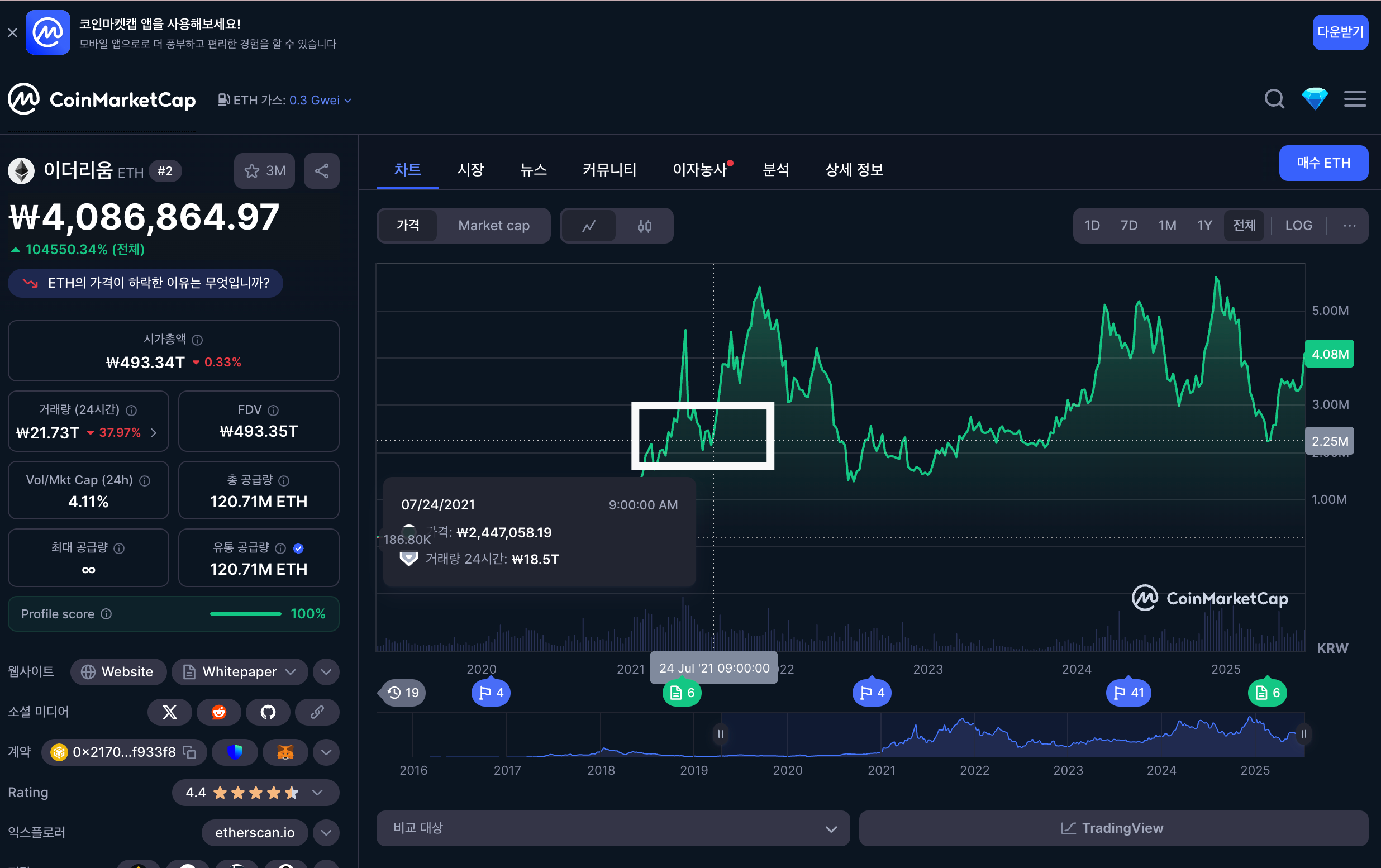Switch chart to Market cap
Viewport: 1381px width, 868px height.
493,226
